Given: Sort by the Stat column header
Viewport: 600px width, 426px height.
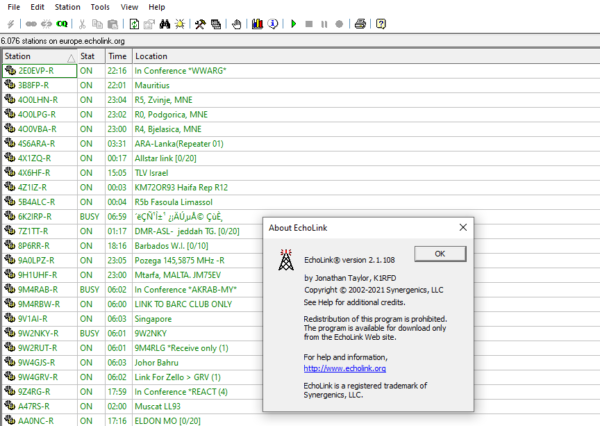Looking at the screenshot, I should (91, 56).
